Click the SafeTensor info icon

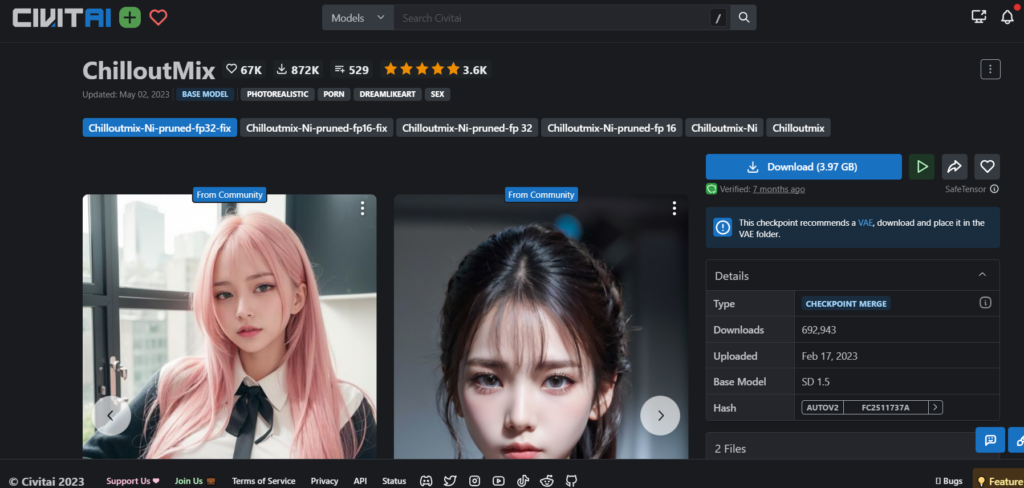tap(994, 189)
